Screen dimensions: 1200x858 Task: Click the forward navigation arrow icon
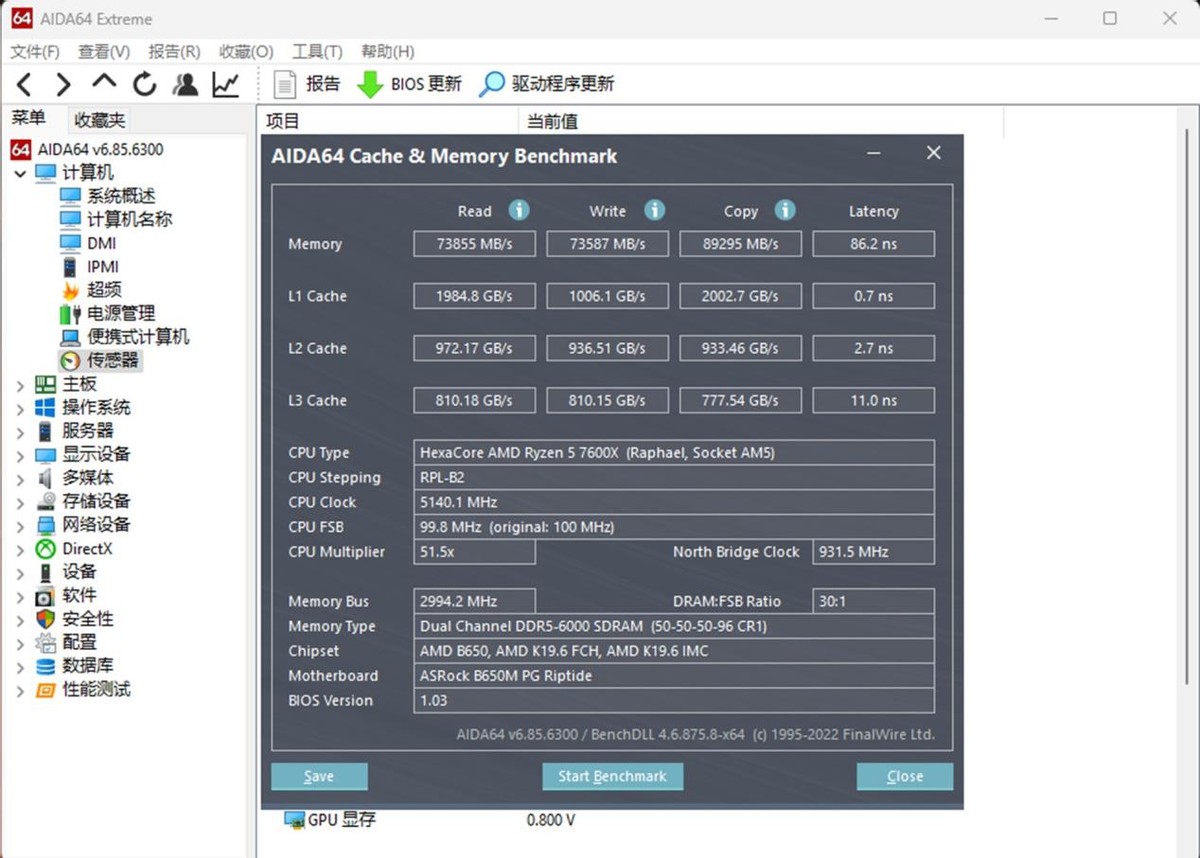point(62,84)
